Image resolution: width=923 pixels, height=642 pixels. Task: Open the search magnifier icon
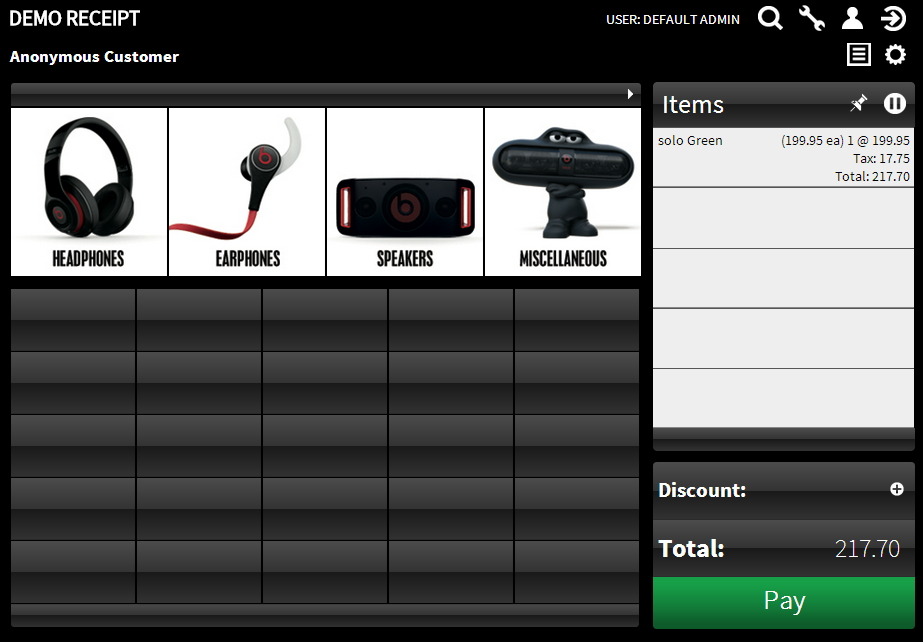click(x=770, y=19)
